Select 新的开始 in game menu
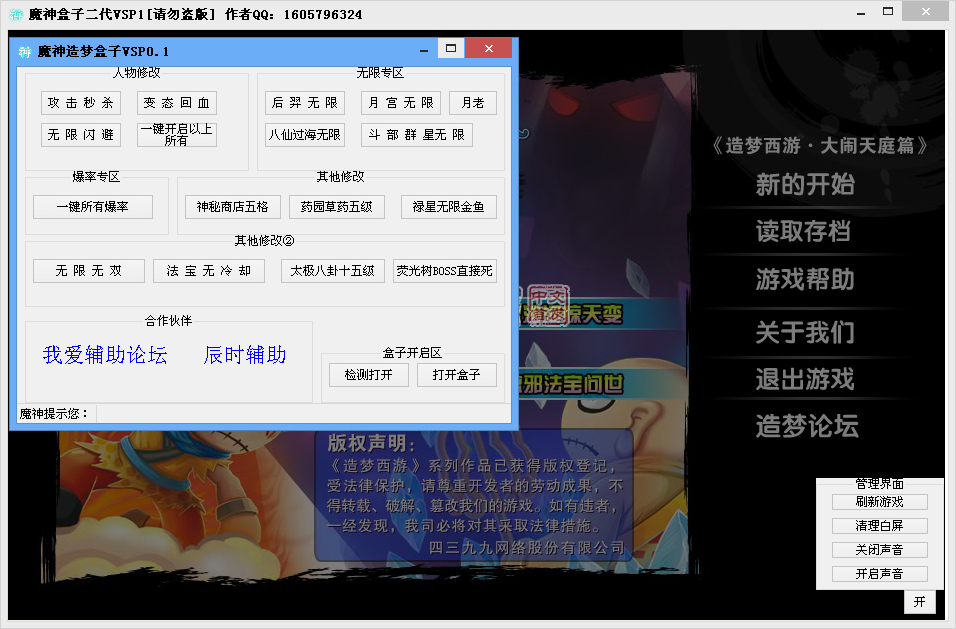This screenshot has height=629, width=956. point(805,184)
